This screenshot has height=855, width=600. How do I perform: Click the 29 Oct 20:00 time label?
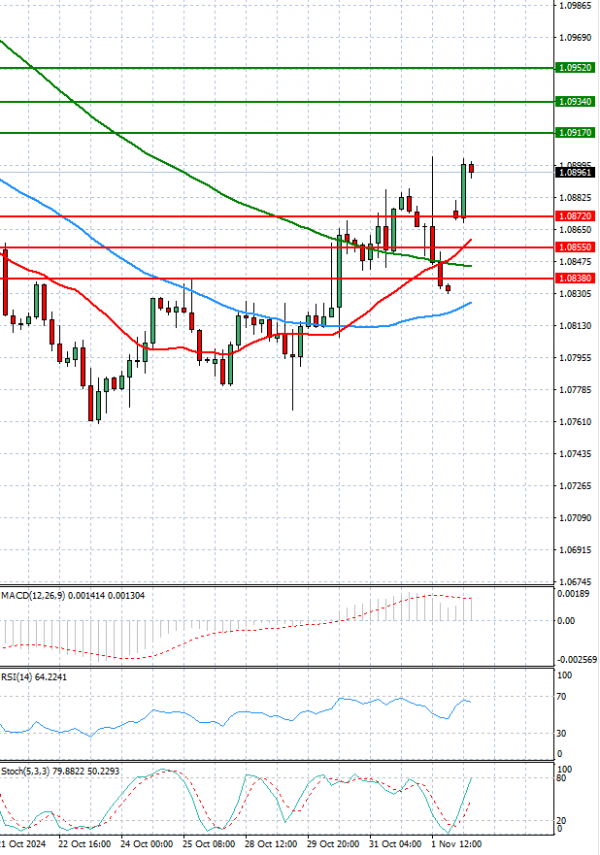(333, 844)
